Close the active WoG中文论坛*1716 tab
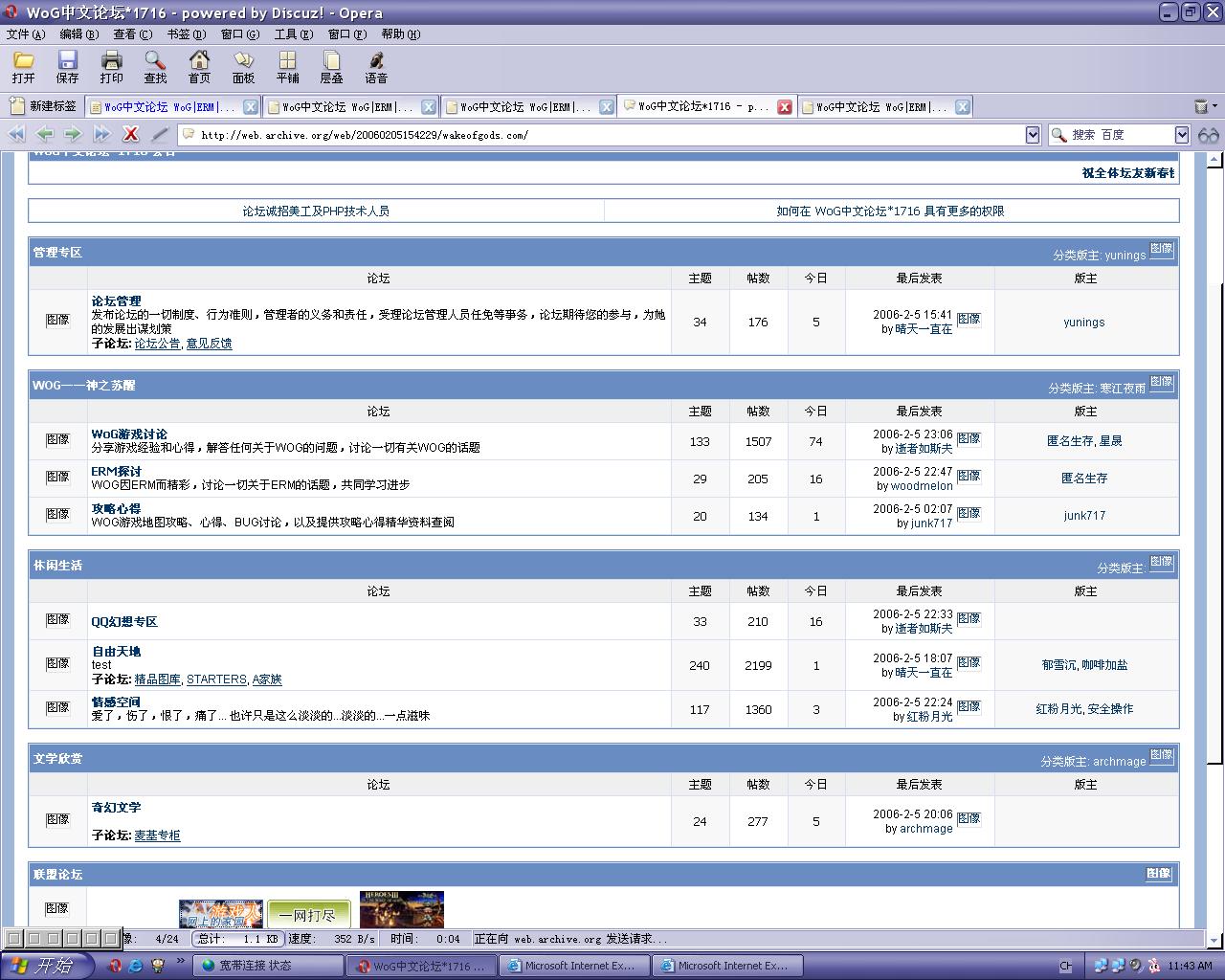The width and height of the screenshot is (1225, 980). (785, 107)
